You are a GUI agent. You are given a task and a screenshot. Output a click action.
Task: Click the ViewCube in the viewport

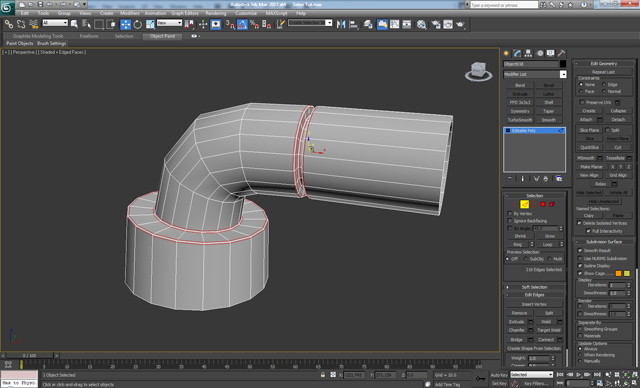pyautogui.click(x=478, y=71)
